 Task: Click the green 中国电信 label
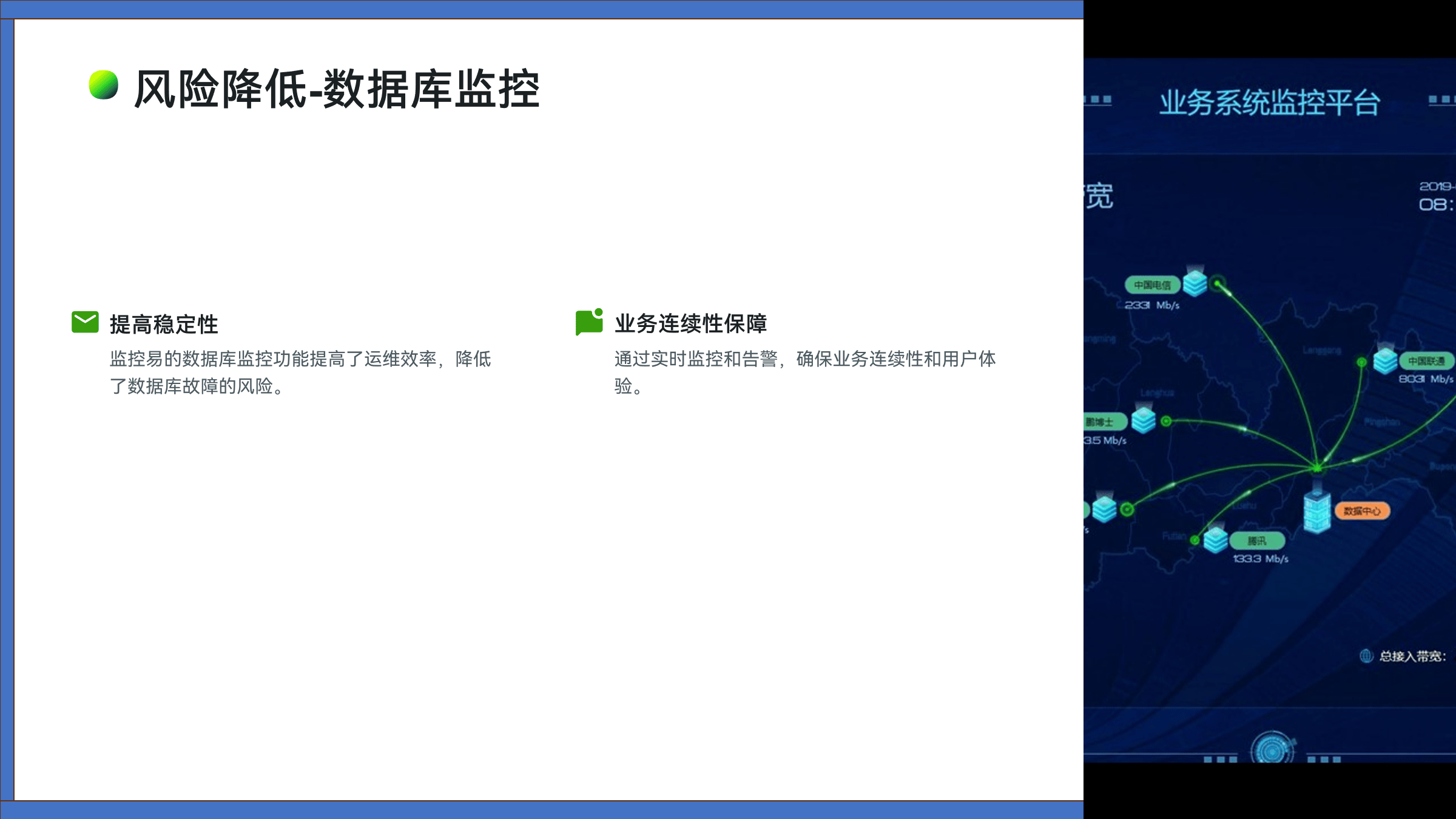(x=1152, y=285)
